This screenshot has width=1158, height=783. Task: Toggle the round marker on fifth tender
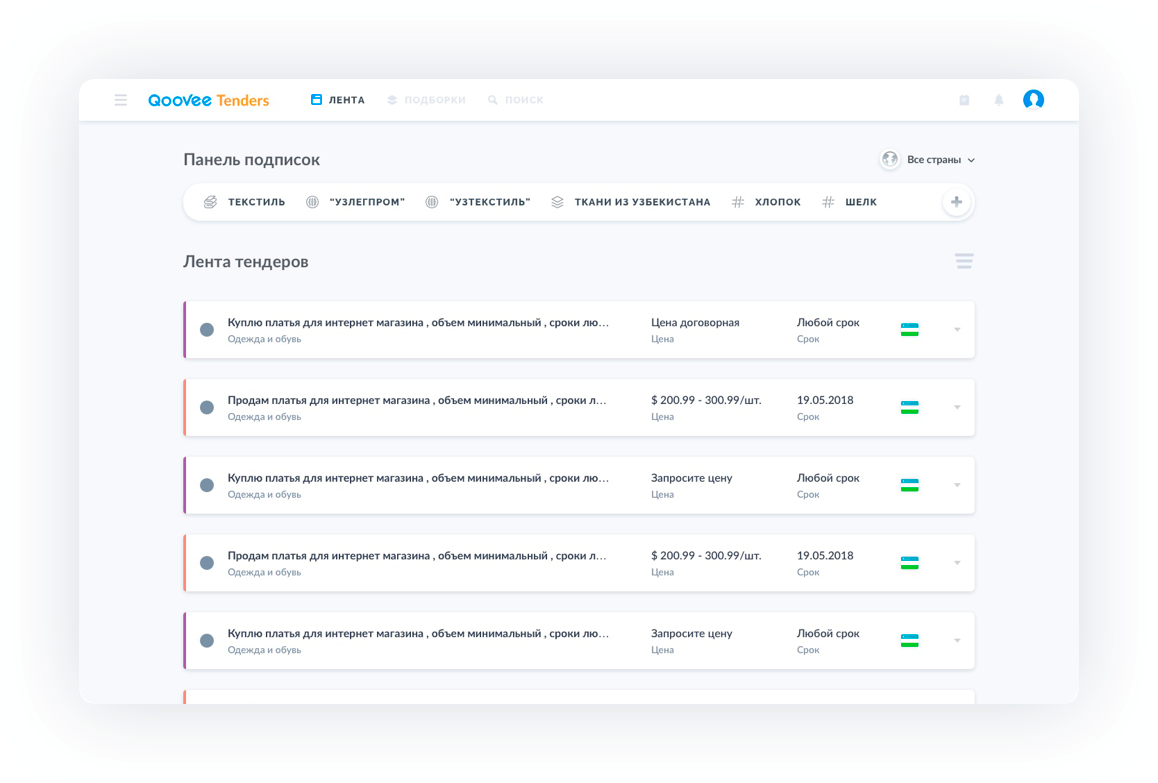[207, 640]
